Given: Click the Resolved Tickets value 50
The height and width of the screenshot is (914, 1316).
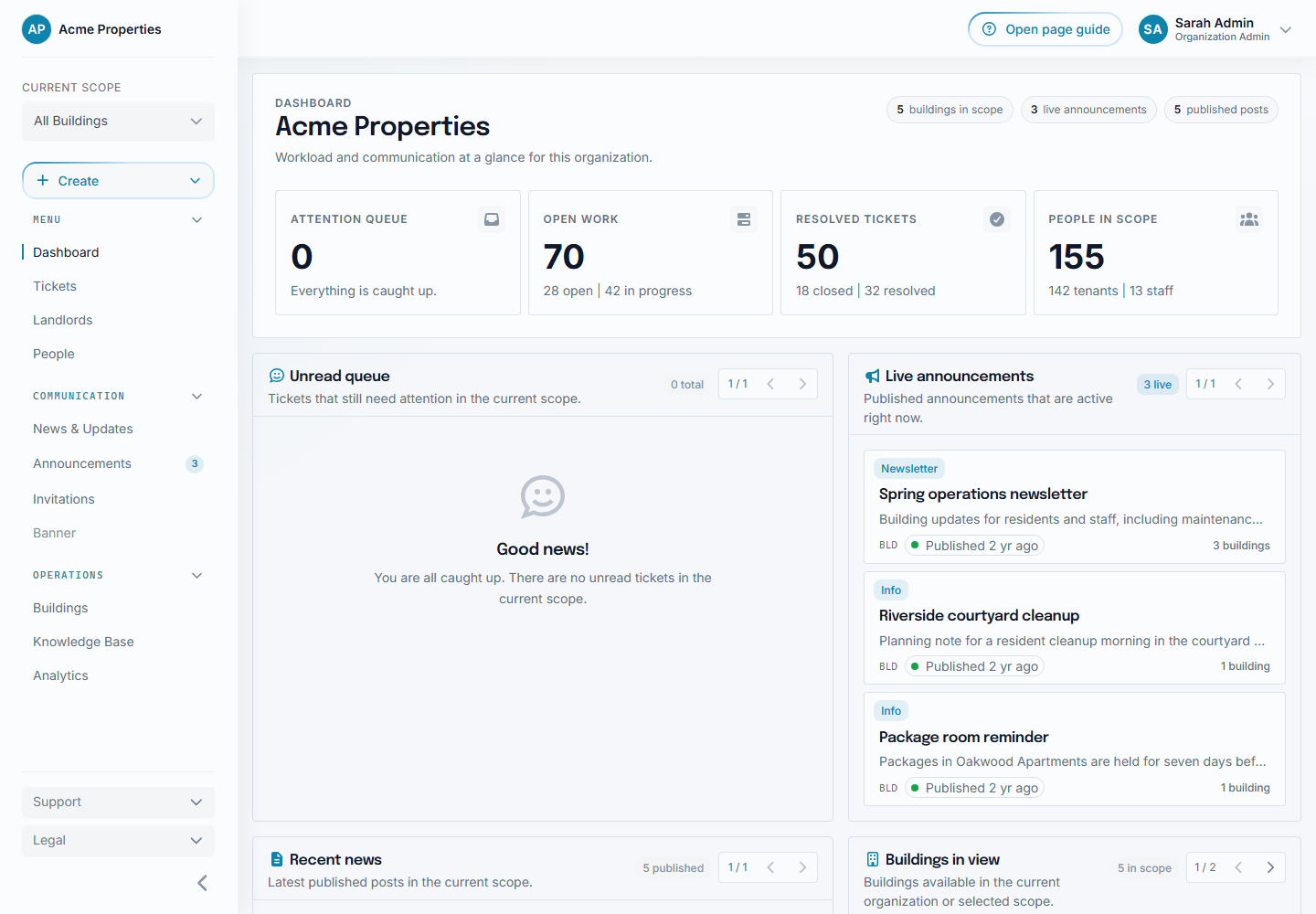Looking at the screenshot, I should [x=817, y=257].
